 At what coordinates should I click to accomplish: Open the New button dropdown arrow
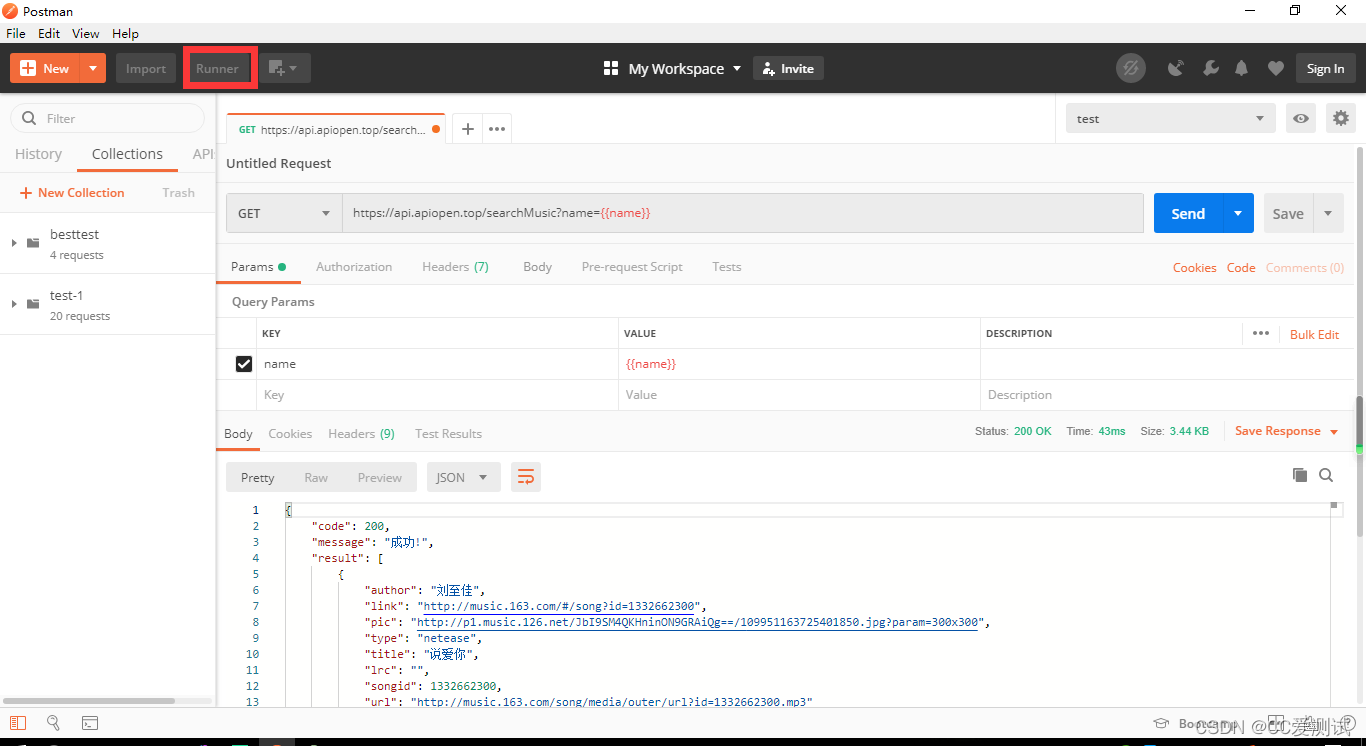click(92, 68)
